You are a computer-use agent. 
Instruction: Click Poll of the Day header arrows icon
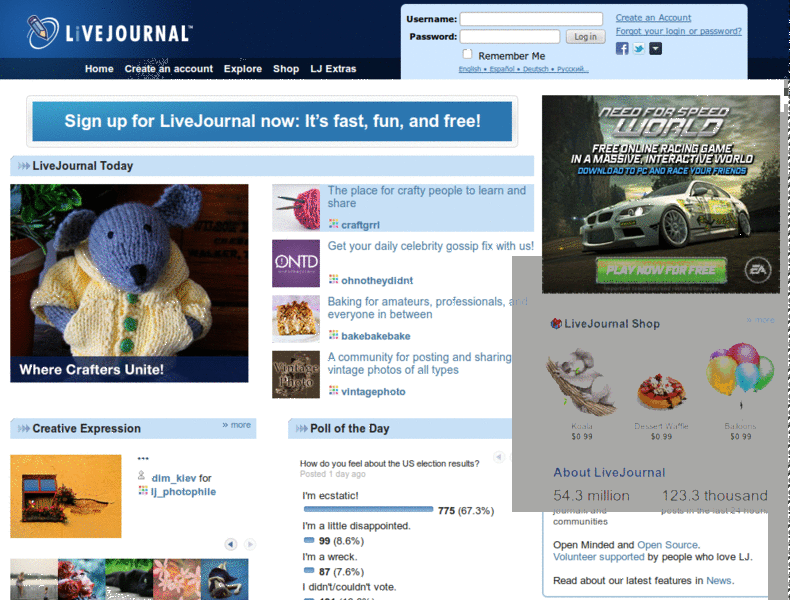(302, 429)
